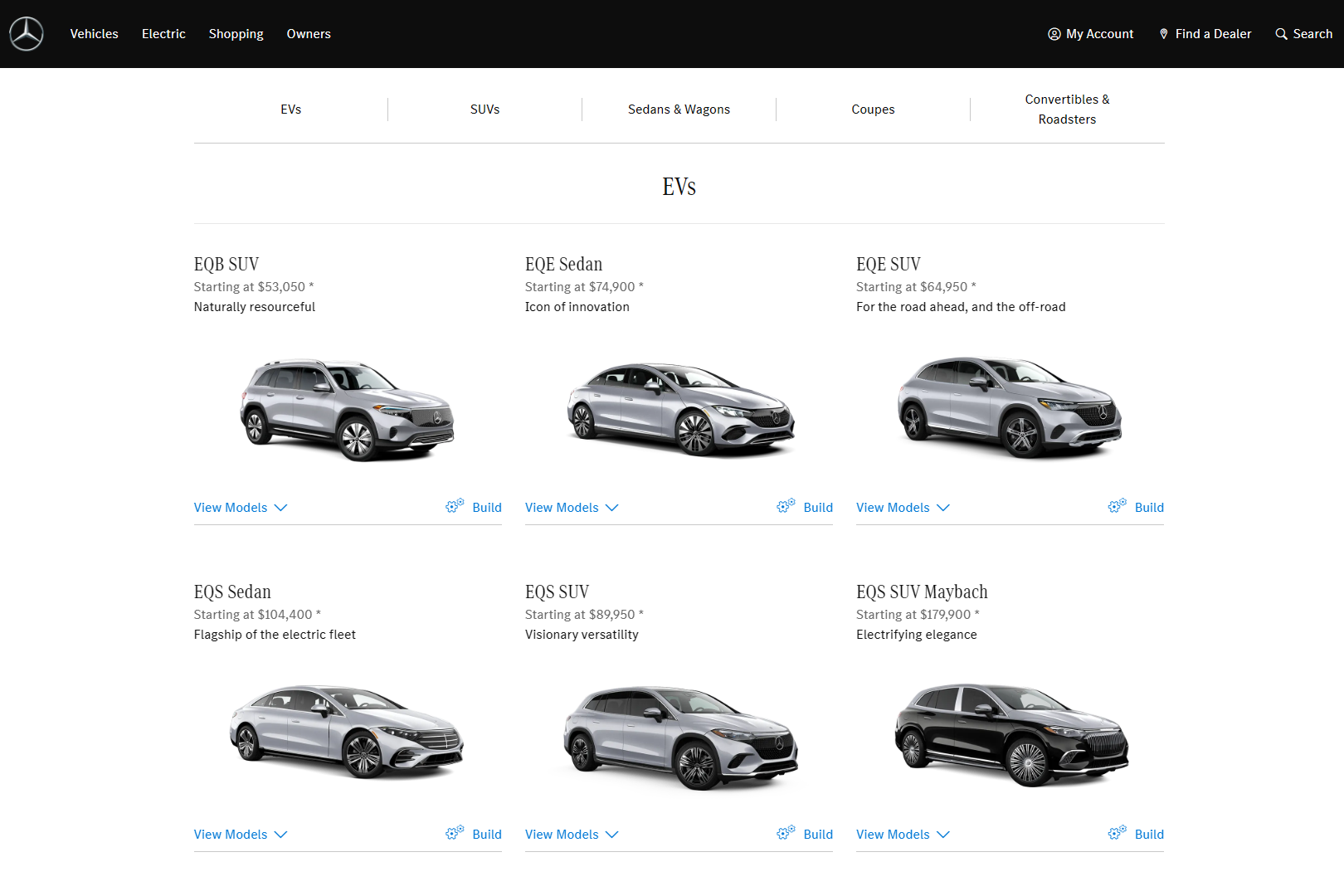Click the My Account link text
Screen dimensions: 1344x896
1100,34
